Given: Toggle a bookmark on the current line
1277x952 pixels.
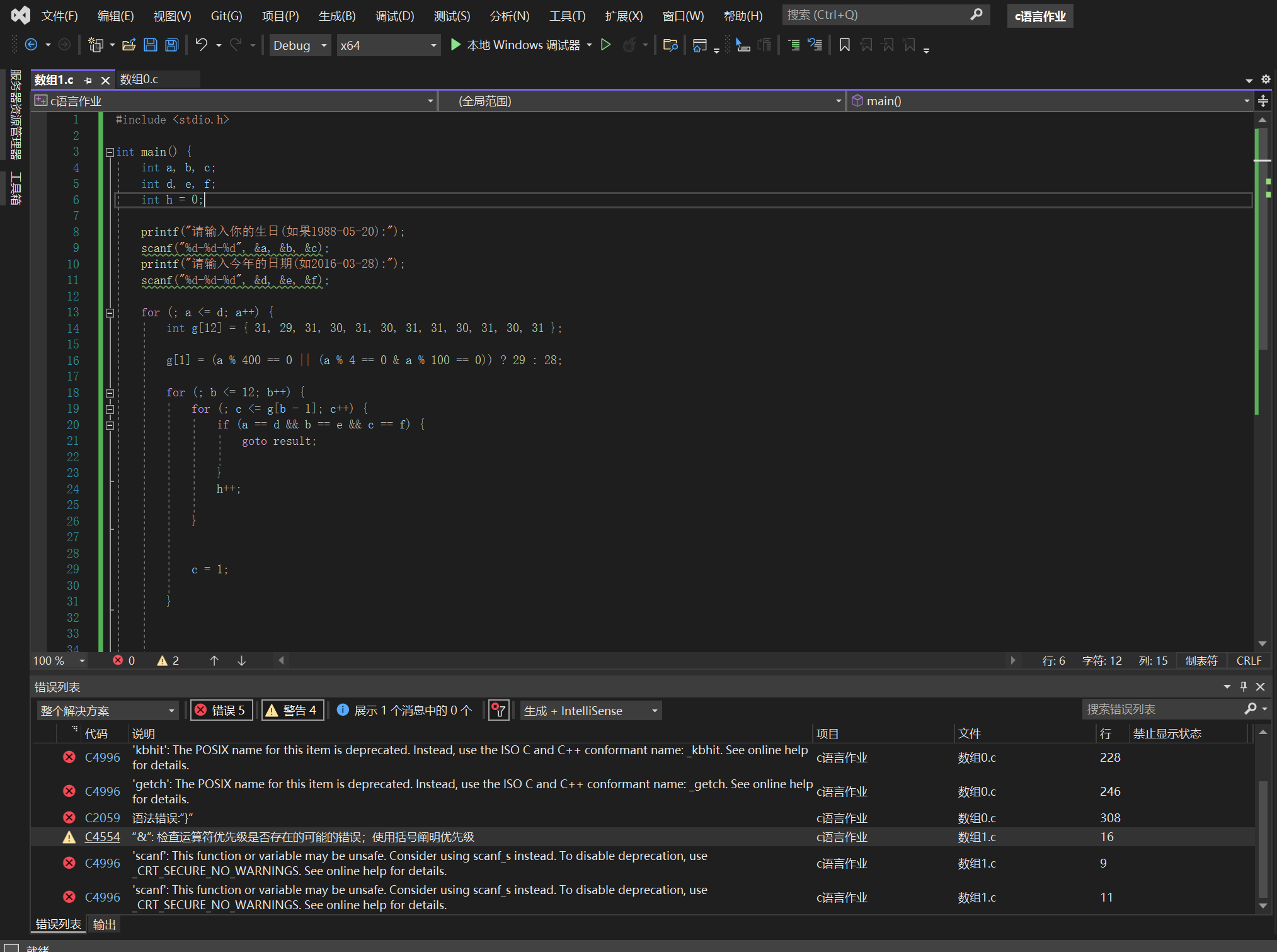Looking at the screenshot, I should [x=845, y=45].
